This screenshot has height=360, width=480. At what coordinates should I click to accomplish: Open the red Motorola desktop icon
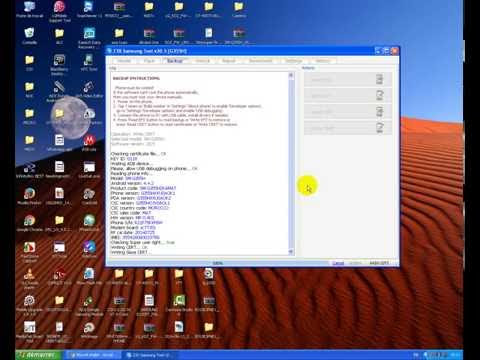(x=89, y=143)
